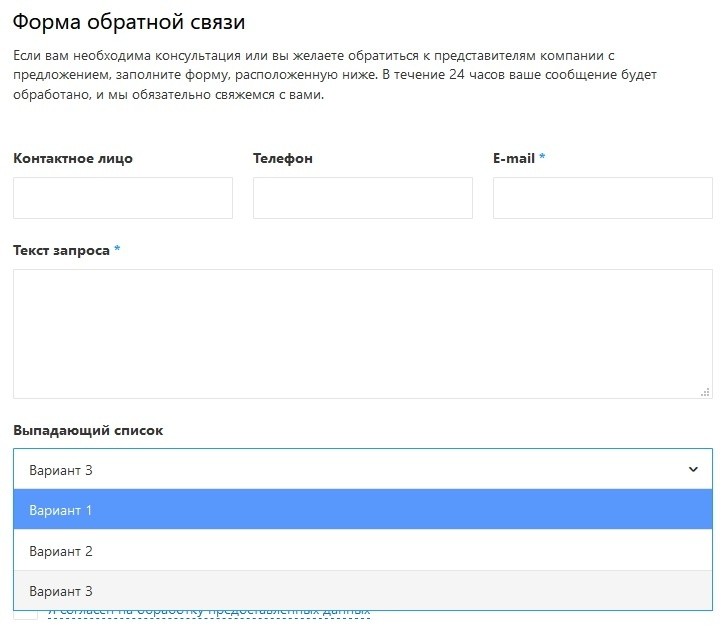726x630 pixels.
Task: Click the required asterisk beside Текст запроса
Action: click(x=117, y=249)
